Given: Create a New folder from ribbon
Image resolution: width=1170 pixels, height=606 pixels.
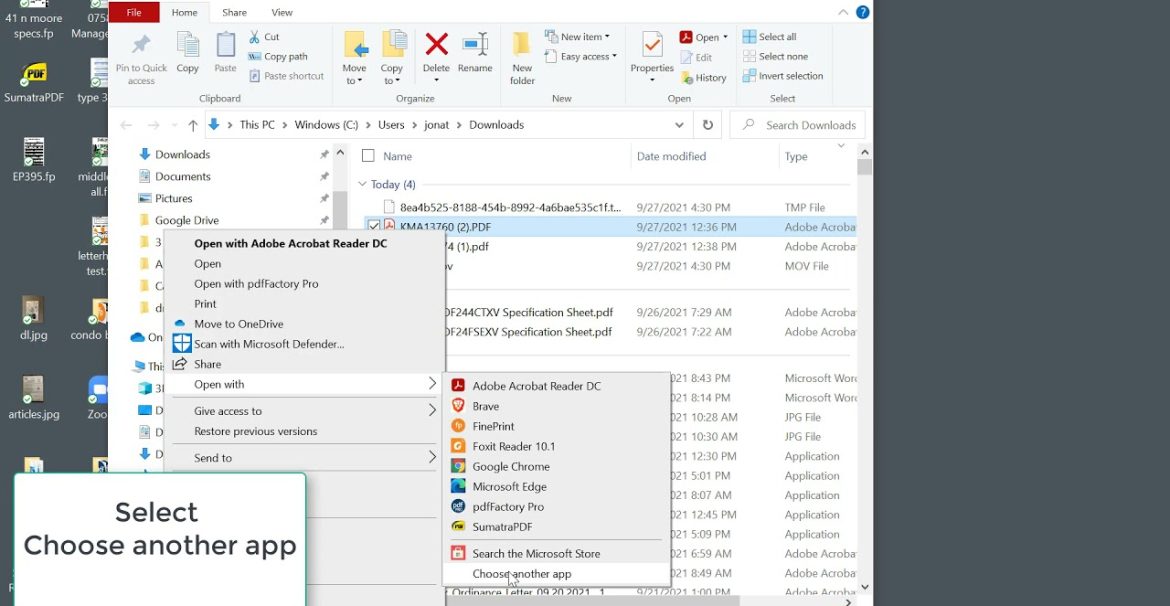Looking at the screenshot, I should 522,58.
